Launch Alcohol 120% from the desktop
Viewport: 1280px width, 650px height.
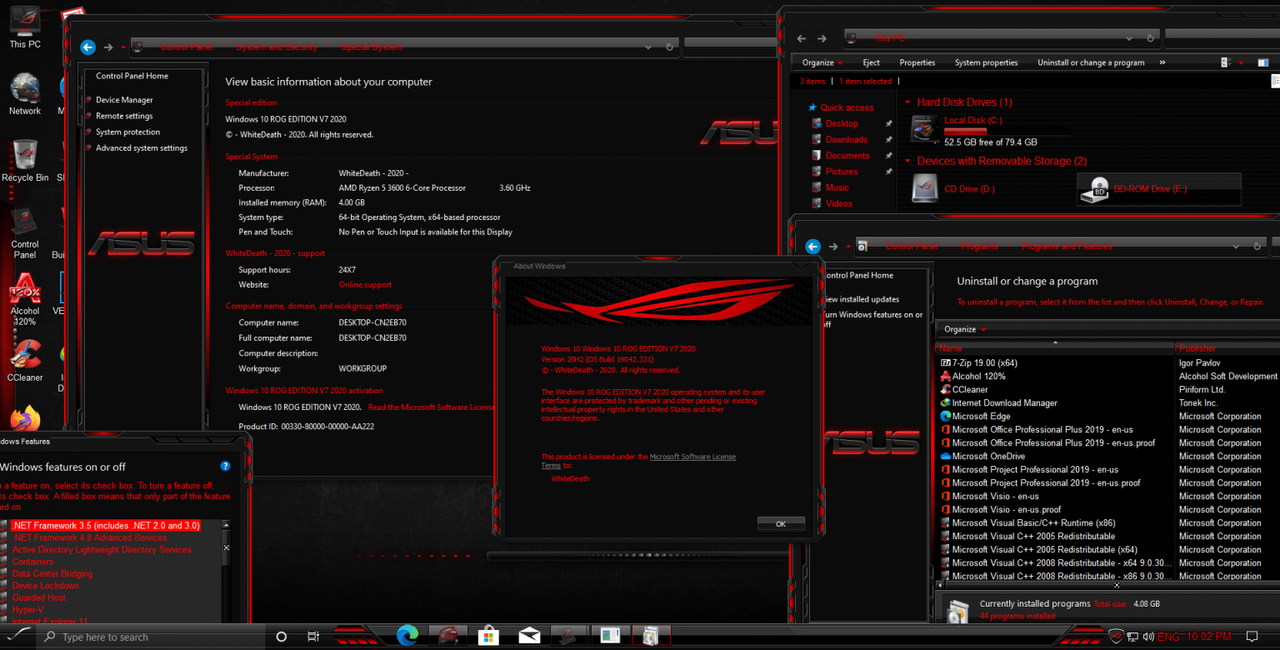(25, 299)
